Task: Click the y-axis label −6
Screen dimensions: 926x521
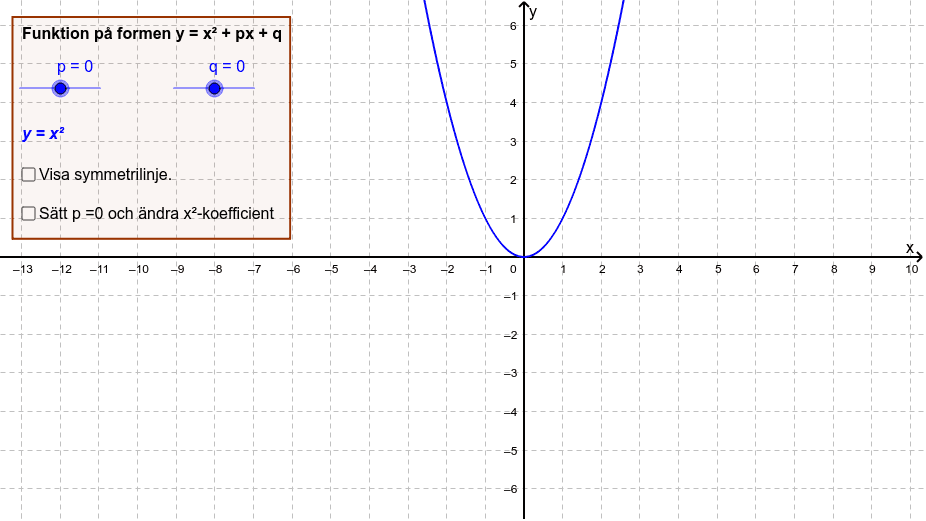Action: 510,489
